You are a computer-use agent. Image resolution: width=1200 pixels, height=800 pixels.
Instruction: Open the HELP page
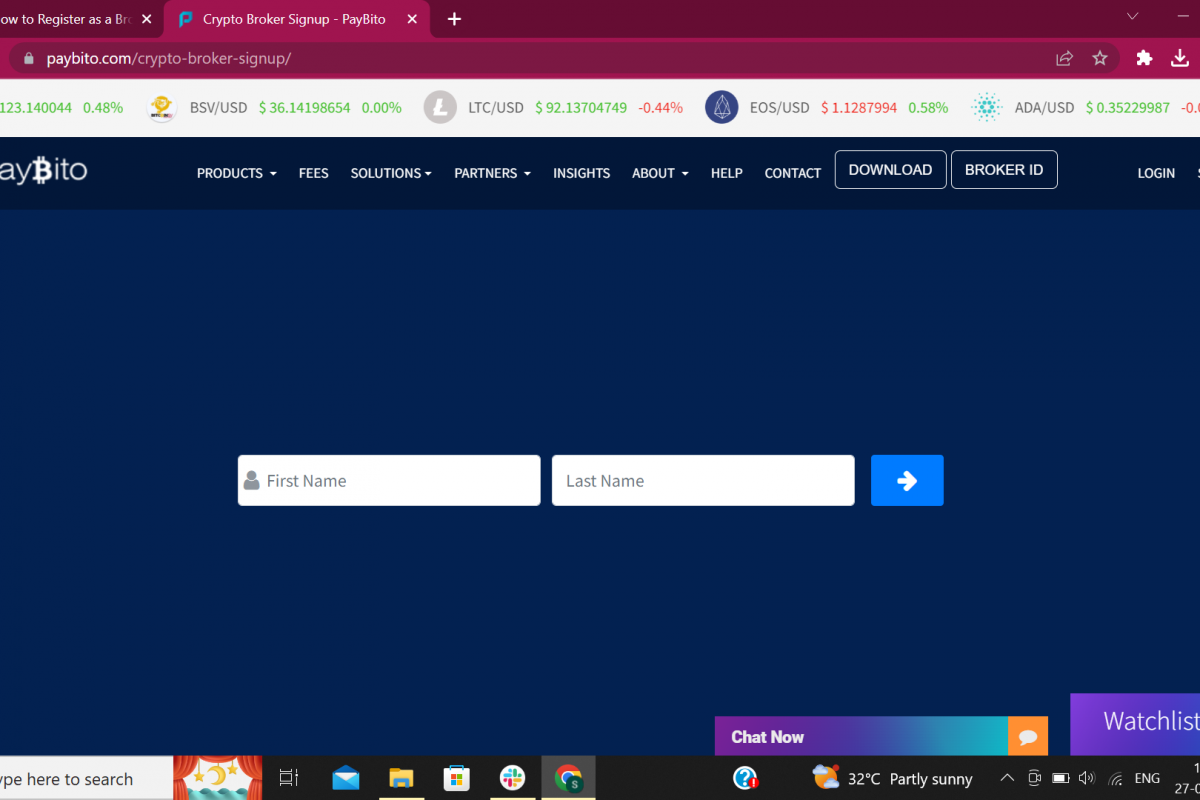[727, 173]
